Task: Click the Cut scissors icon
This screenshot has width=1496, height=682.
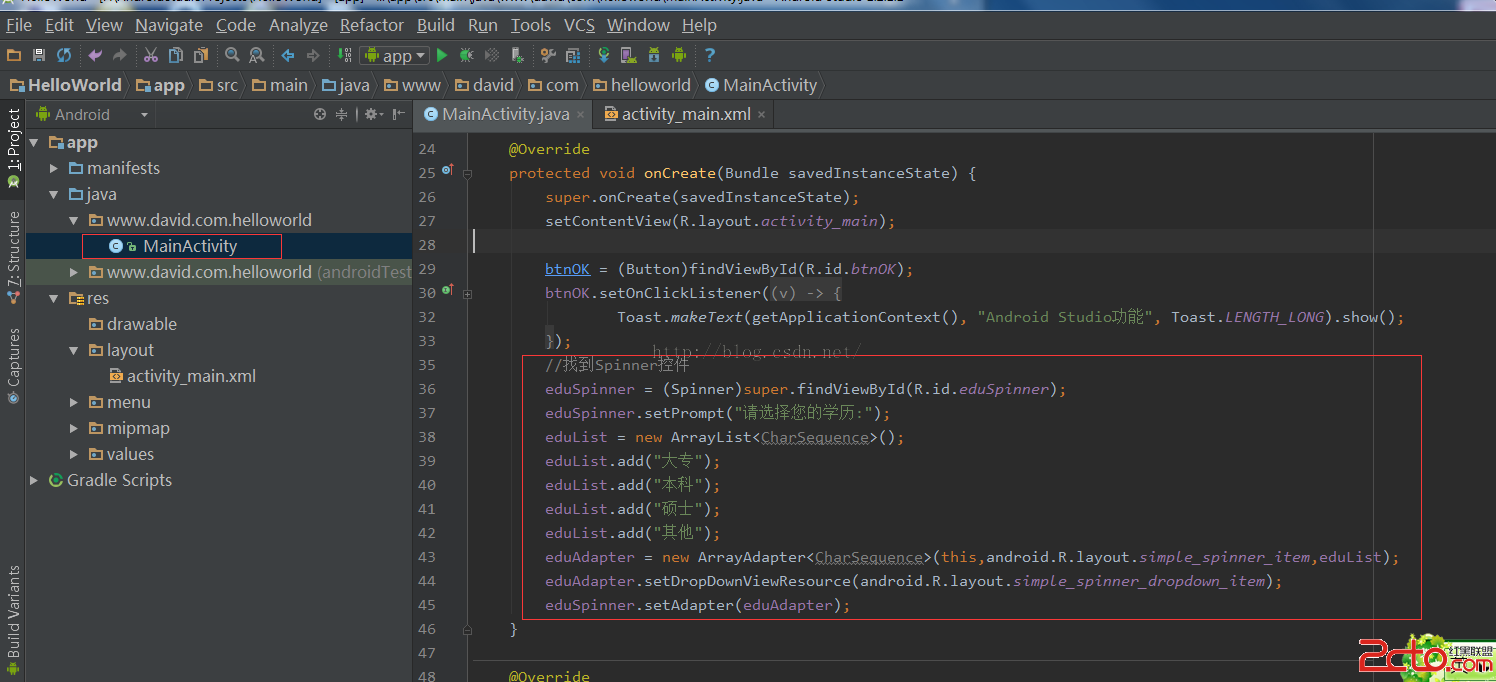Action: click(x=151, y=56)
